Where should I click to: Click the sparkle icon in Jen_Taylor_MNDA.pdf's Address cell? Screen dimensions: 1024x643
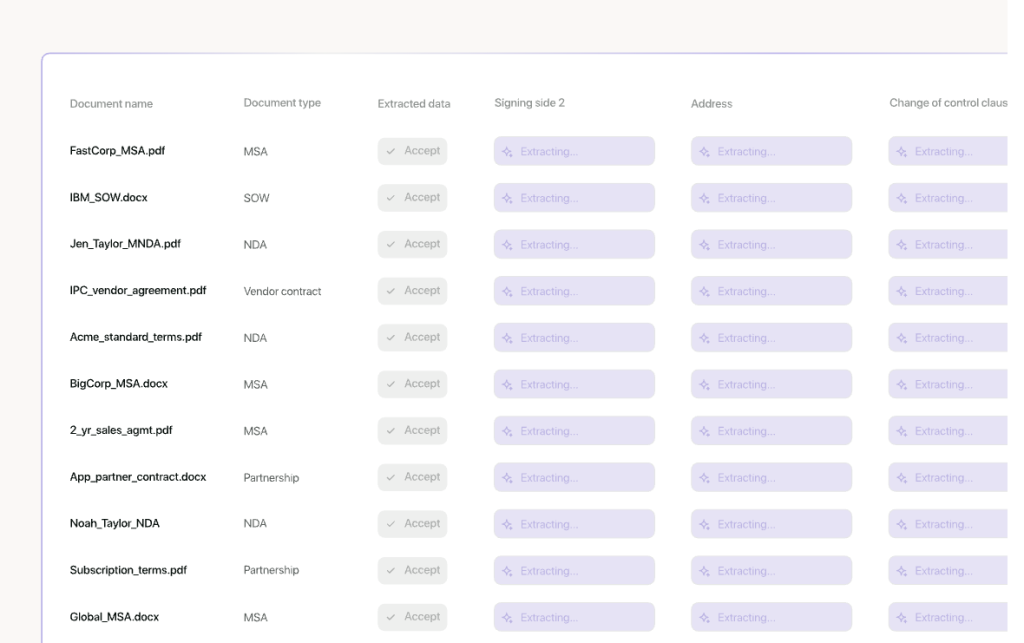pos(704,245)
